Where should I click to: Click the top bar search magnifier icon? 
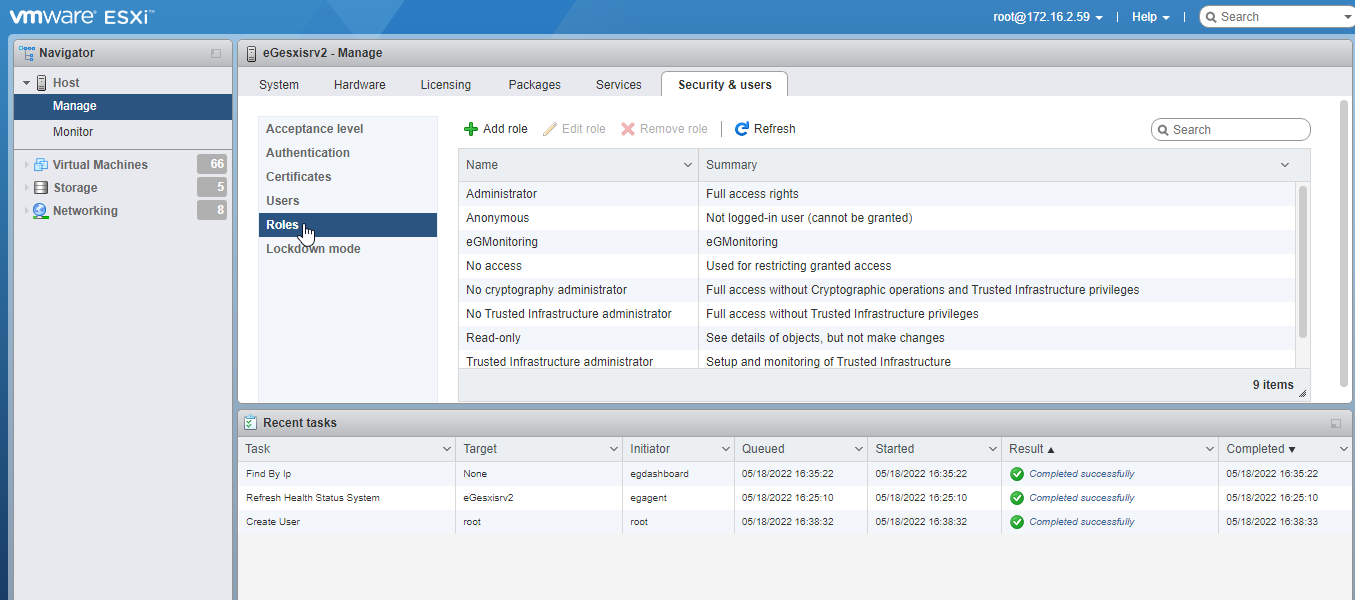[1212, 17]
